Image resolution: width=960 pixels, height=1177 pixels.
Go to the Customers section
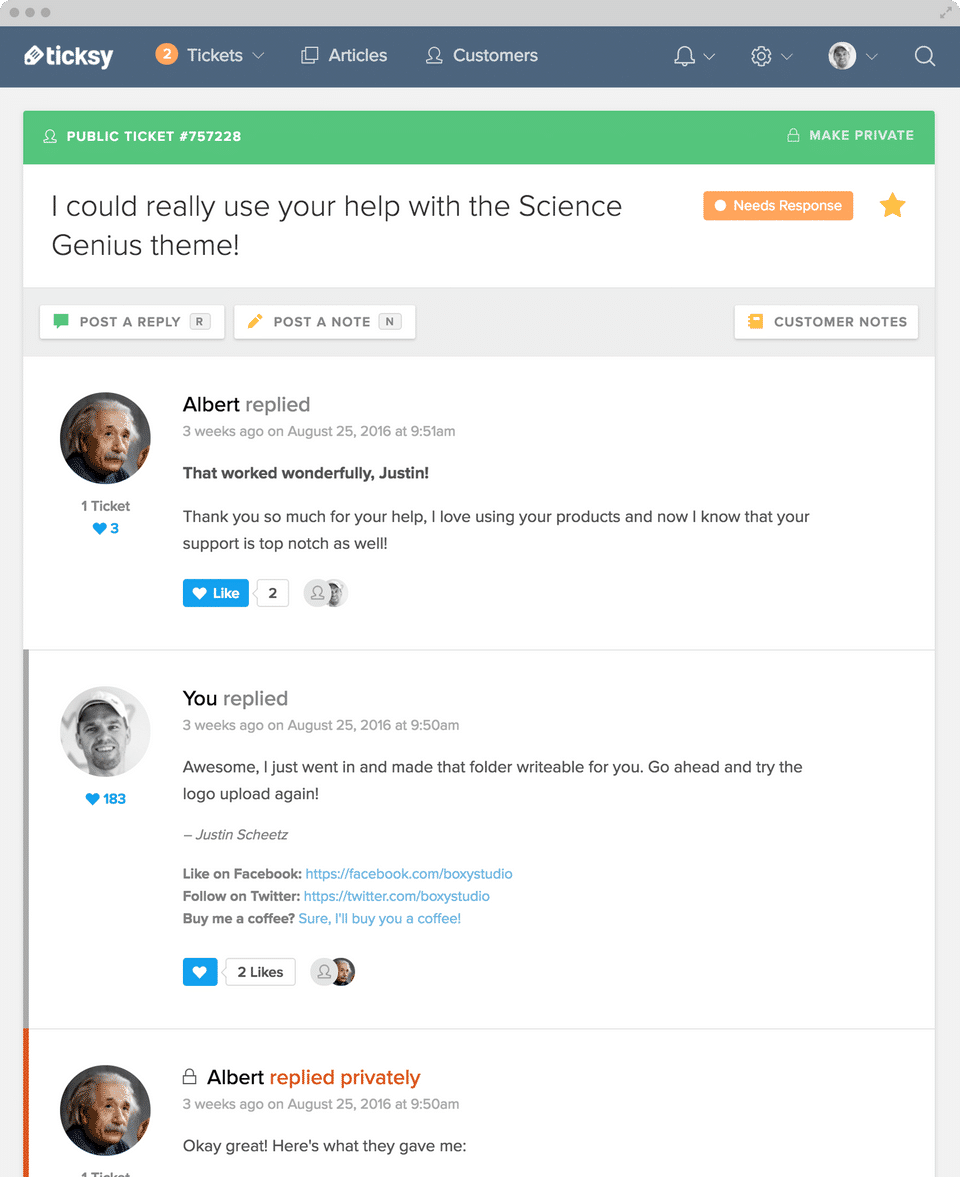point(482,56)
